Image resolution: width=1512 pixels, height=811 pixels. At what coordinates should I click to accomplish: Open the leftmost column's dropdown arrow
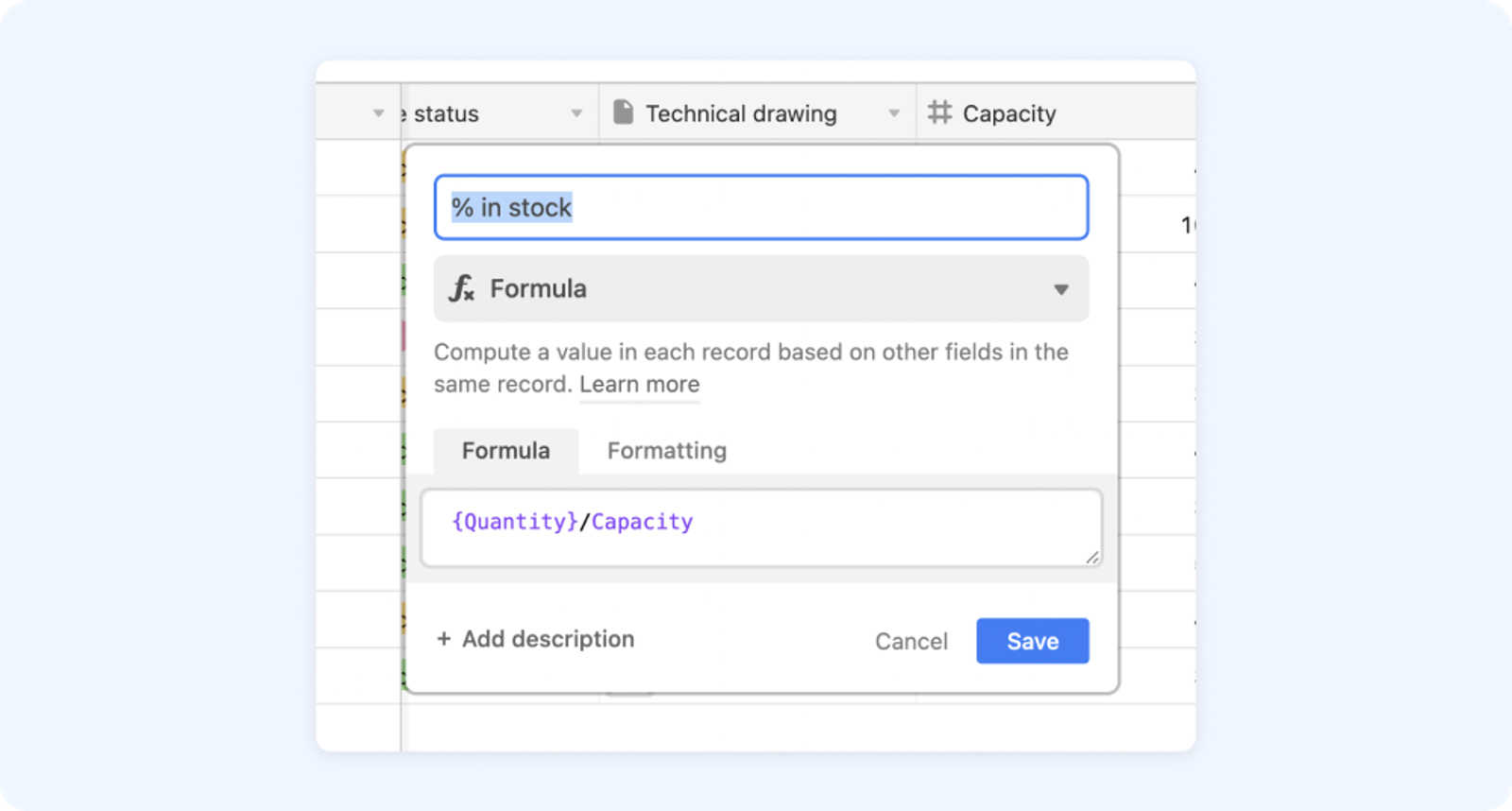tap(378, 113)
